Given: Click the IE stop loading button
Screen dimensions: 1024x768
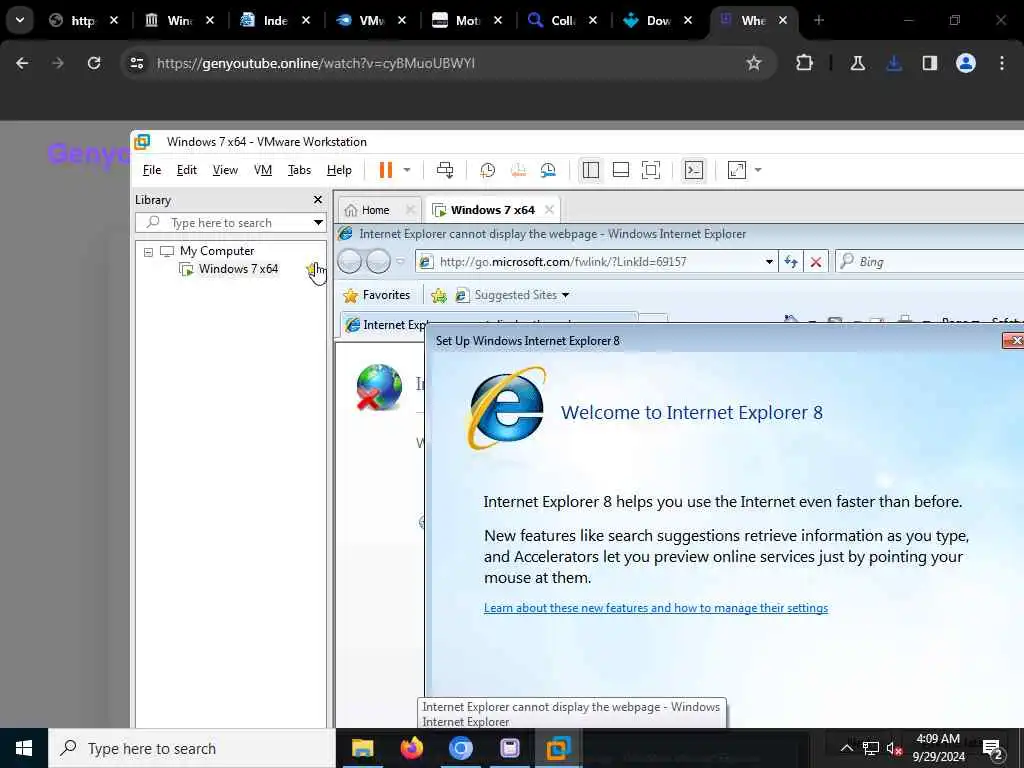Looking at the screenshot, I should click(816, 262).
